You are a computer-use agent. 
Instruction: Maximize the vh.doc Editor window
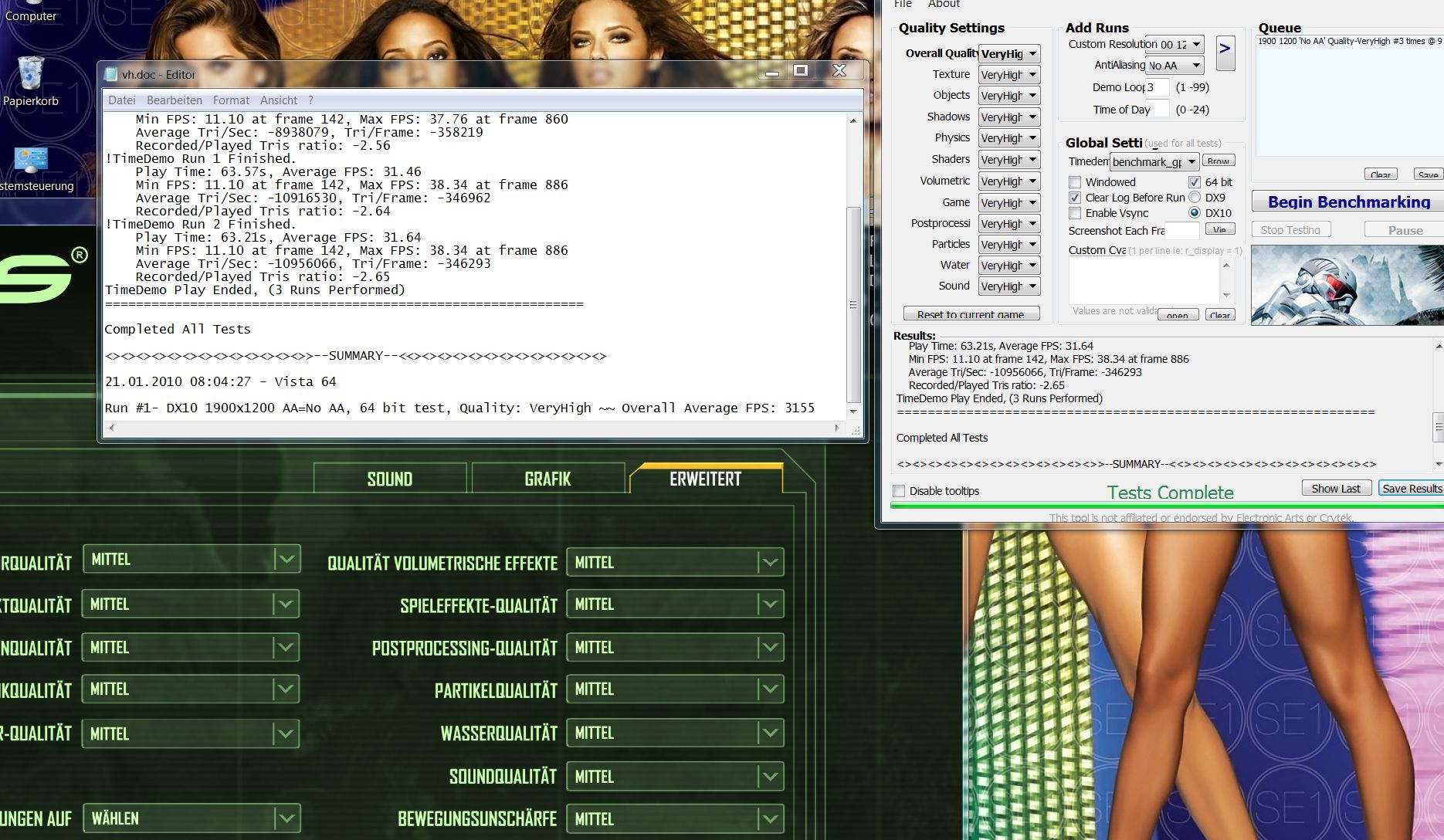(x=801, y=71)
